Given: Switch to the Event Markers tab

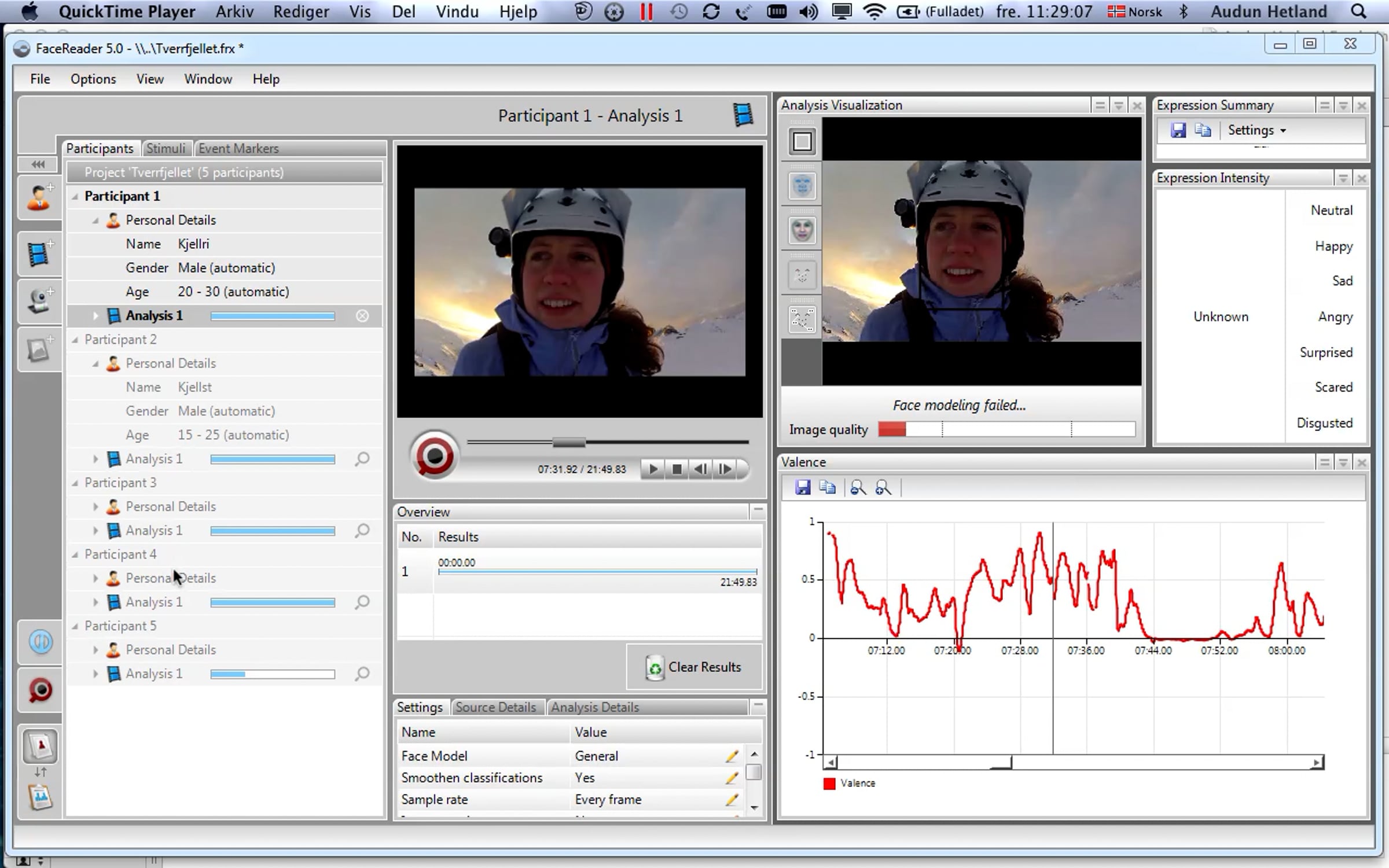Looking at the screenshot, I should point(238,149).
